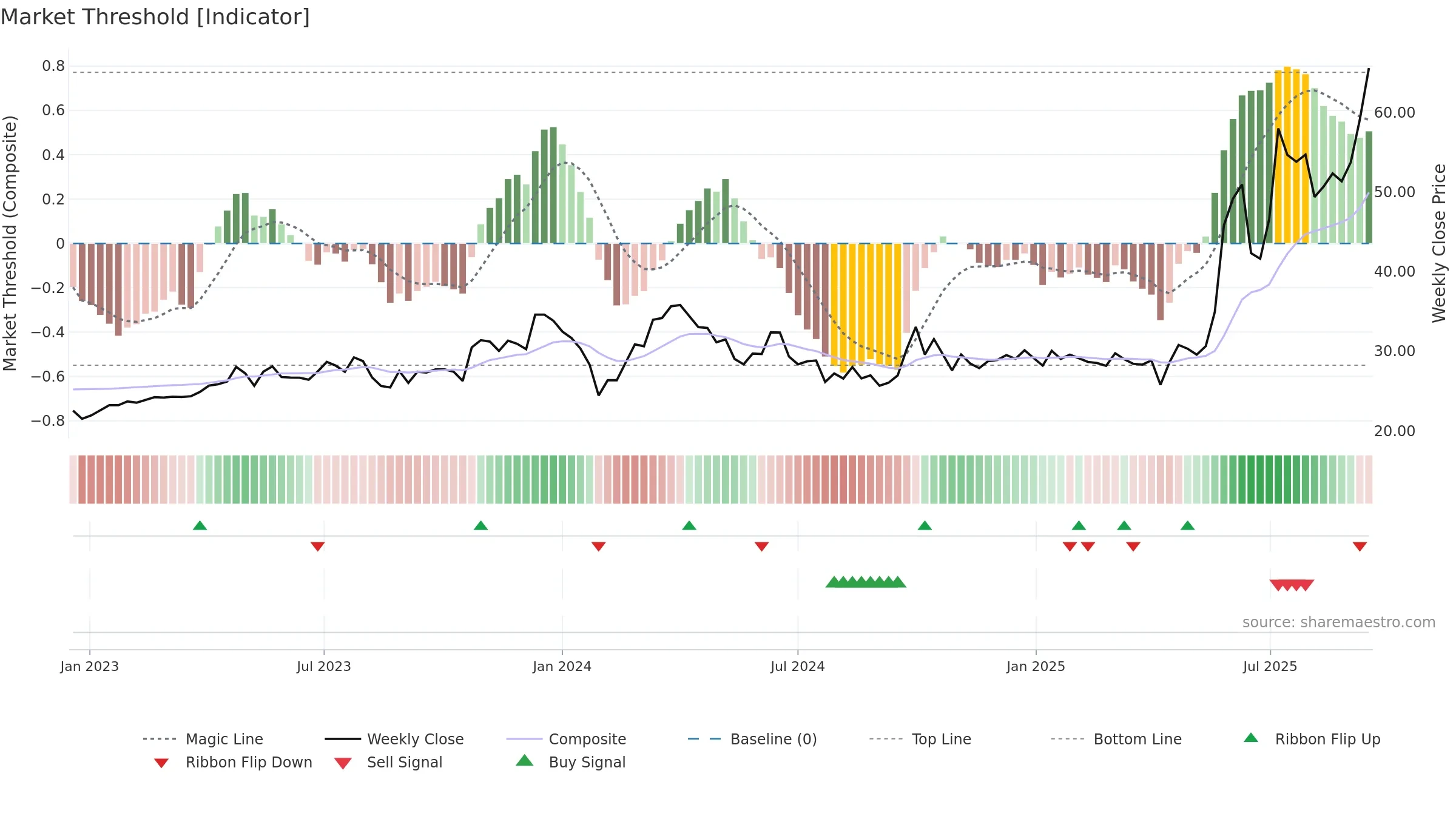
Task: Click the source: sharemaestro.com text
Action: [x=1339, y=622]
